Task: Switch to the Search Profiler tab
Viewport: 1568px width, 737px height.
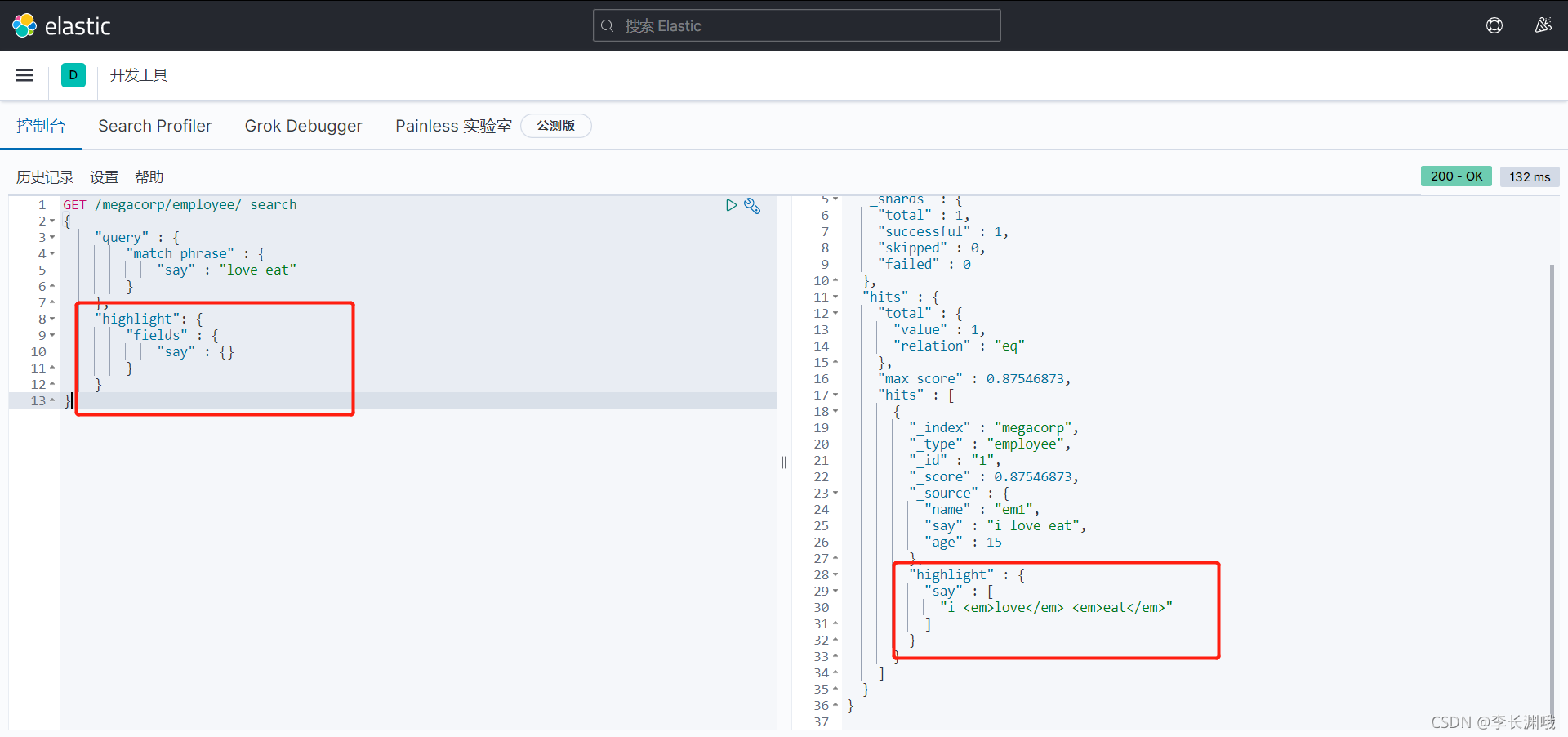Action: coord(155,126)
